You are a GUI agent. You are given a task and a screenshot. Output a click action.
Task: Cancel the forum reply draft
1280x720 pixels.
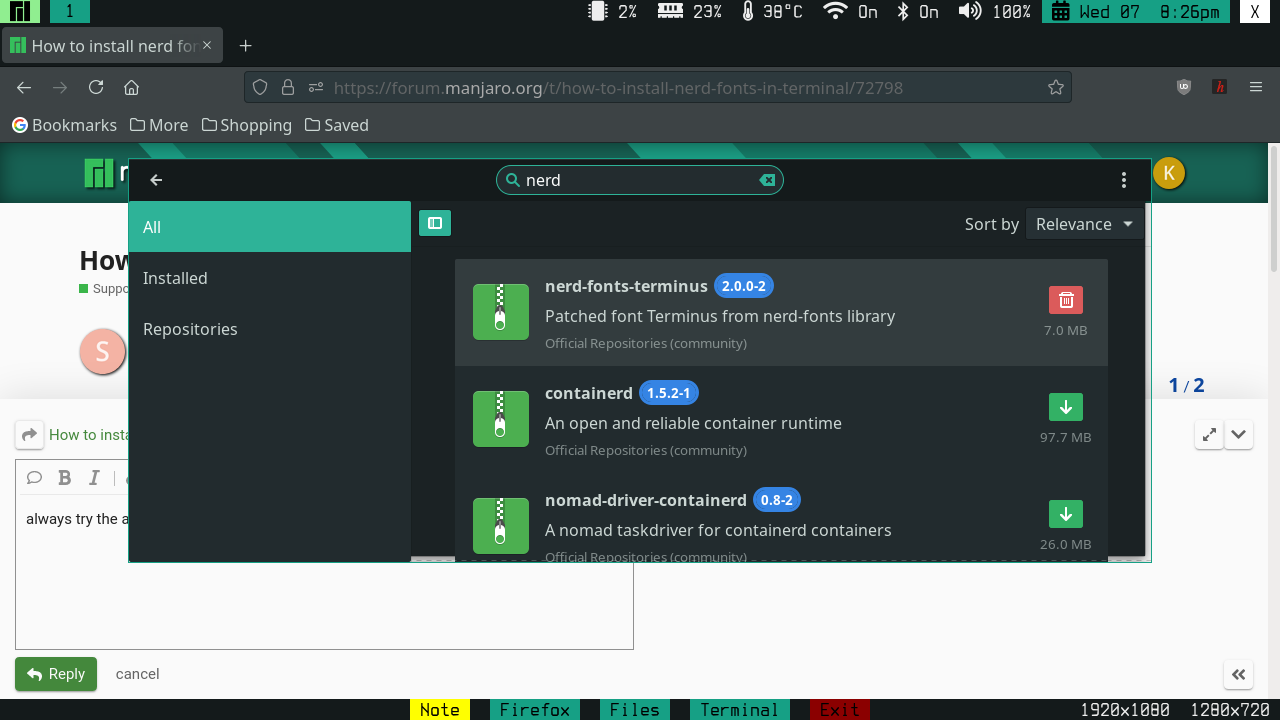click(137, 674)
